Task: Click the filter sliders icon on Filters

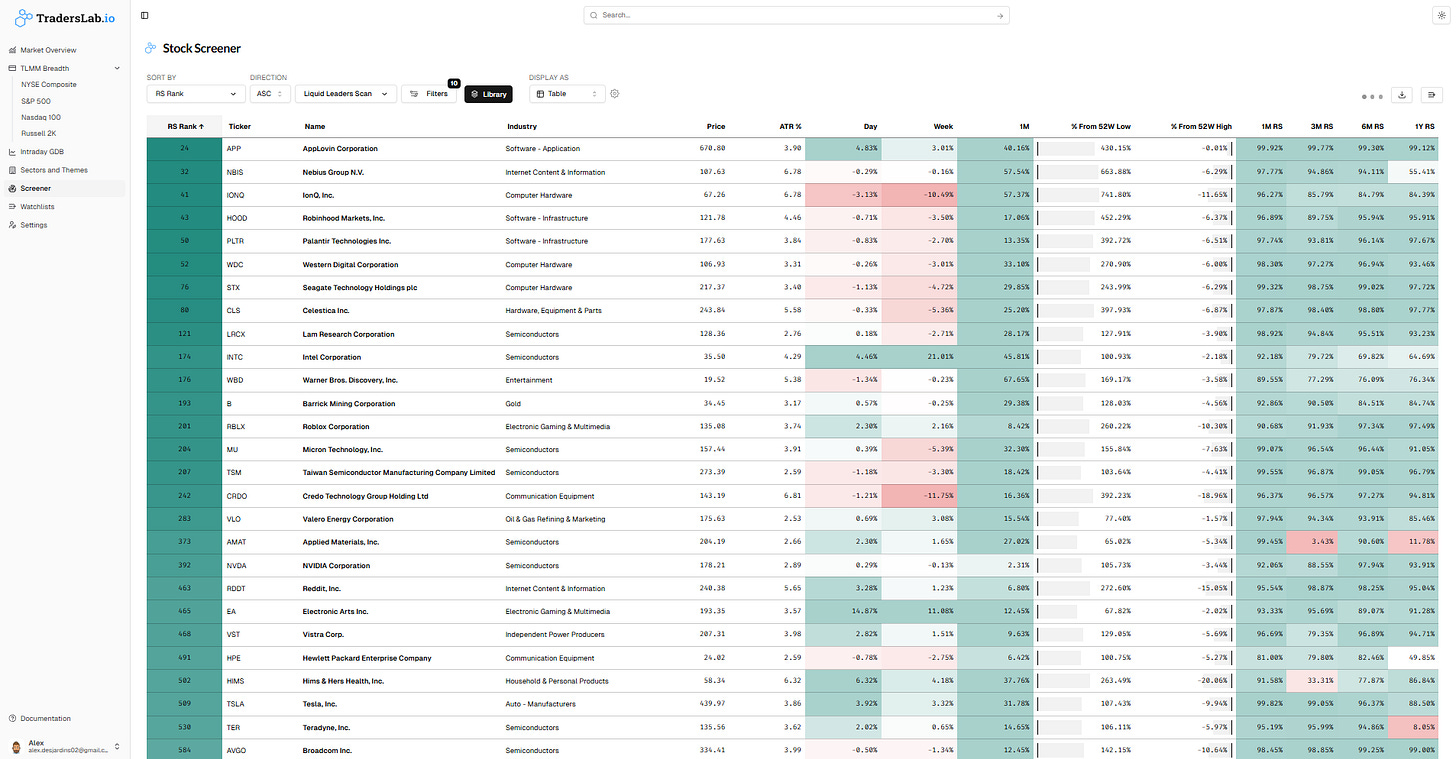Action: click(x=414, y=94)
